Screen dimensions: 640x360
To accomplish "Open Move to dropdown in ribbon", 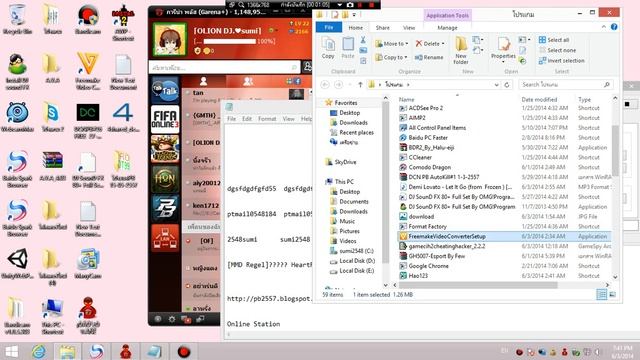I will [391, 43].
